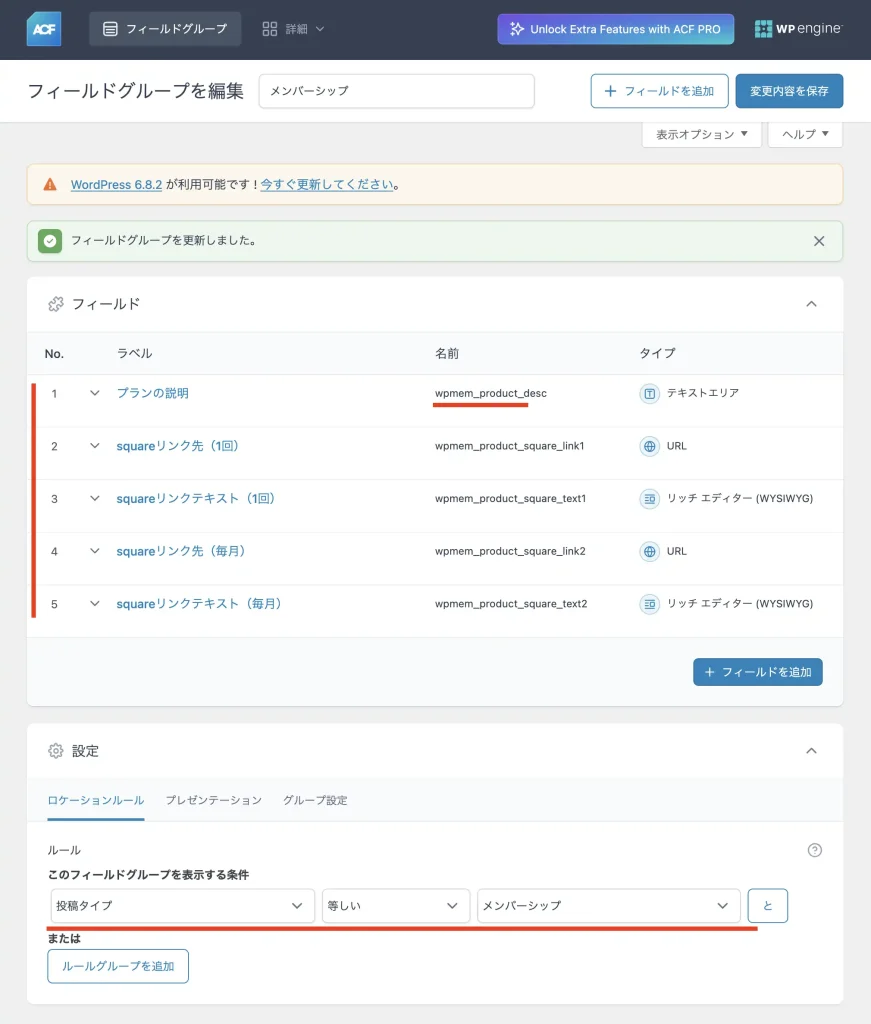Collapse the 設定 panel

click(x=811, y=751)
